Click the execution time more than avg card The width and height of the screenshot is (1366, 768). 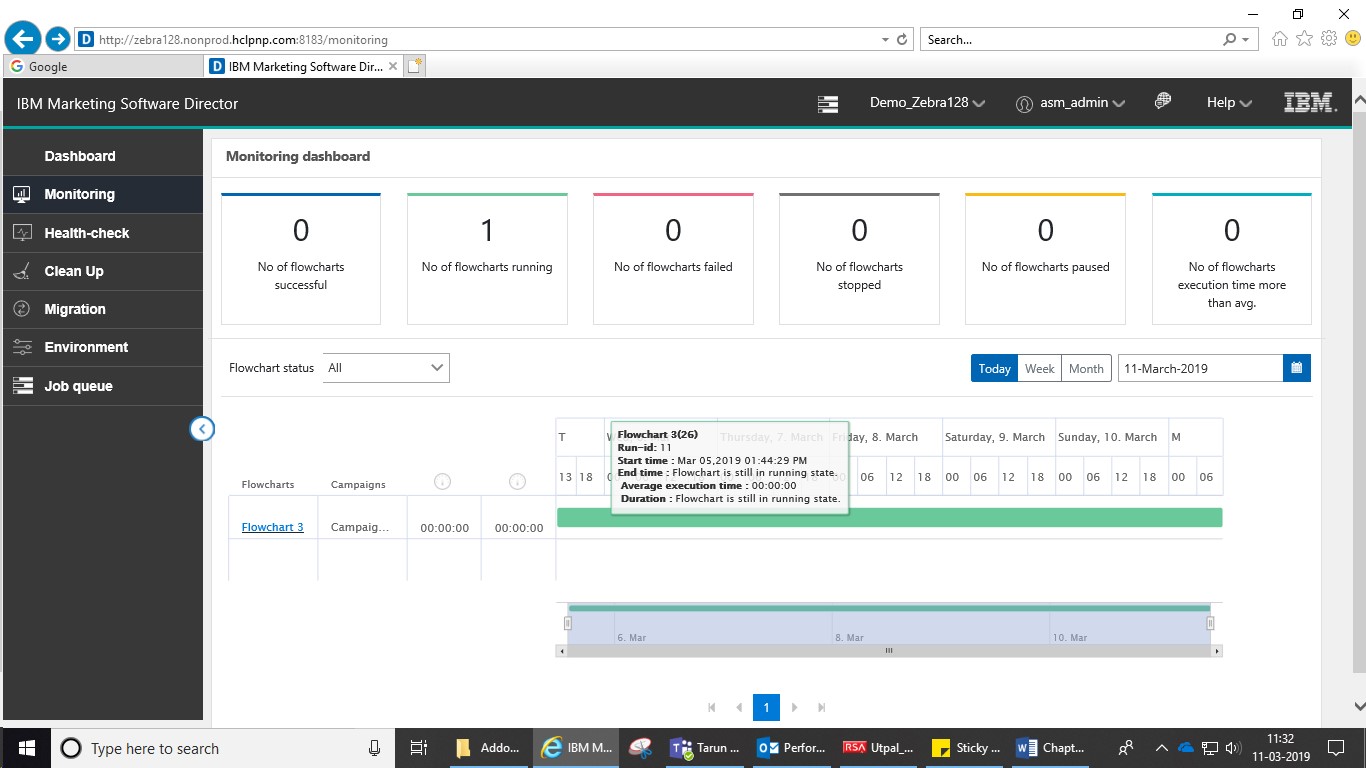pyautogui.click(x=1232, y=259)
